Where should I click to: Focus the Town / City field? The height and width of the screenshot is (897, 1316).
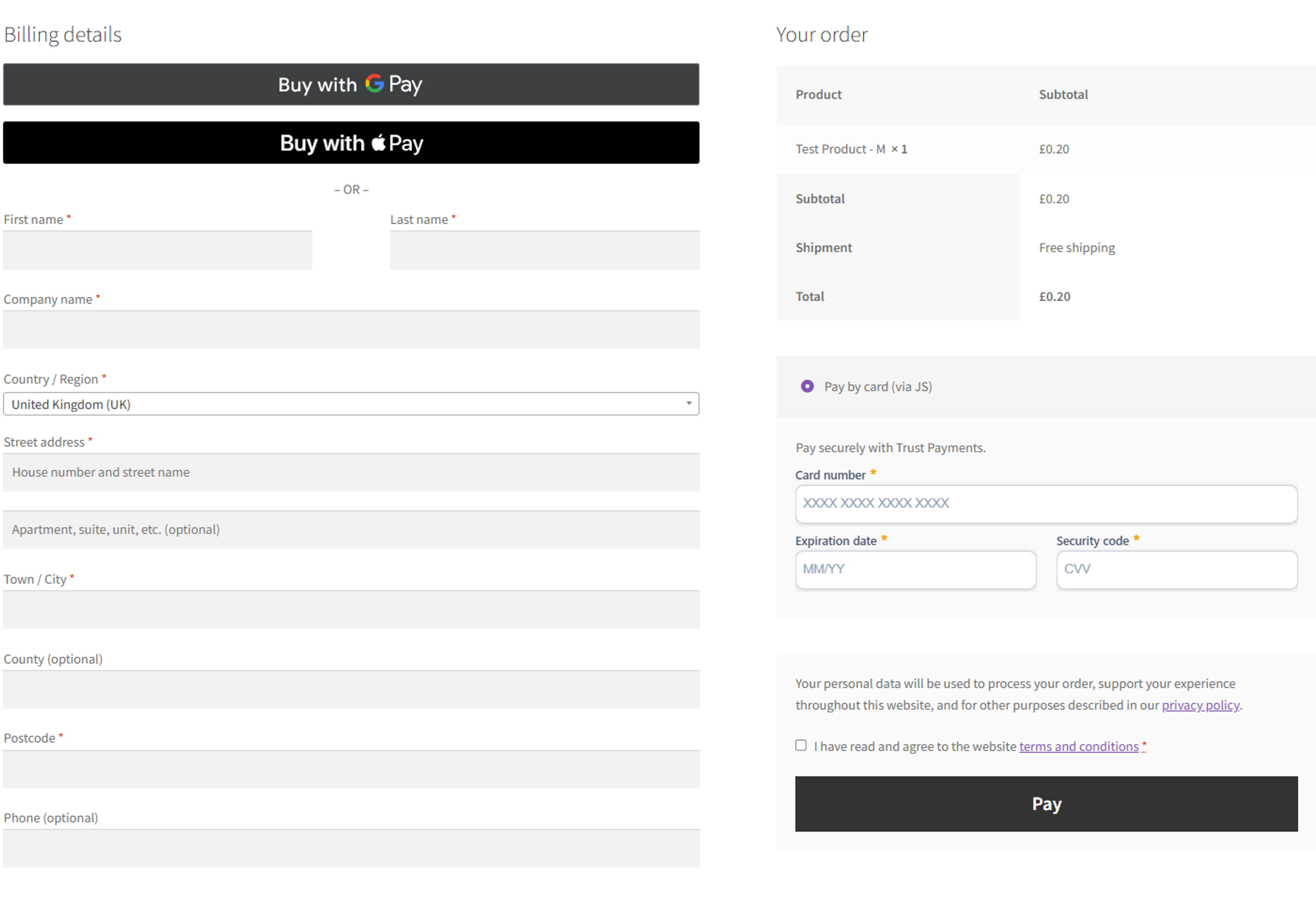(x=351, y=610)
